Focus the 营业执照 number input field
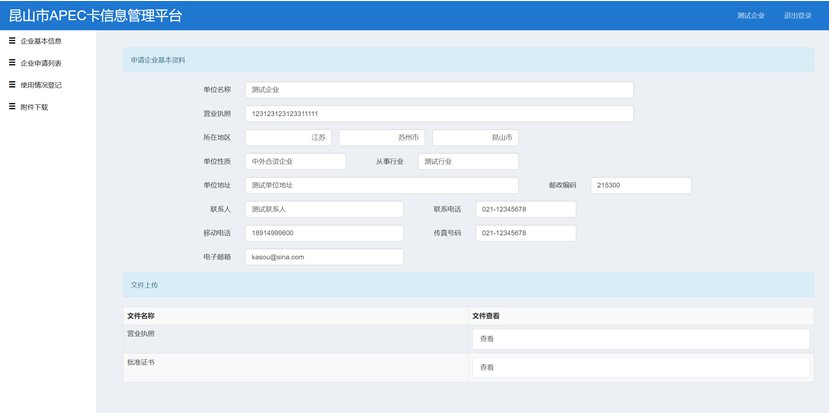The width and height of the screenshot is (829, 413). coord(439,114)
